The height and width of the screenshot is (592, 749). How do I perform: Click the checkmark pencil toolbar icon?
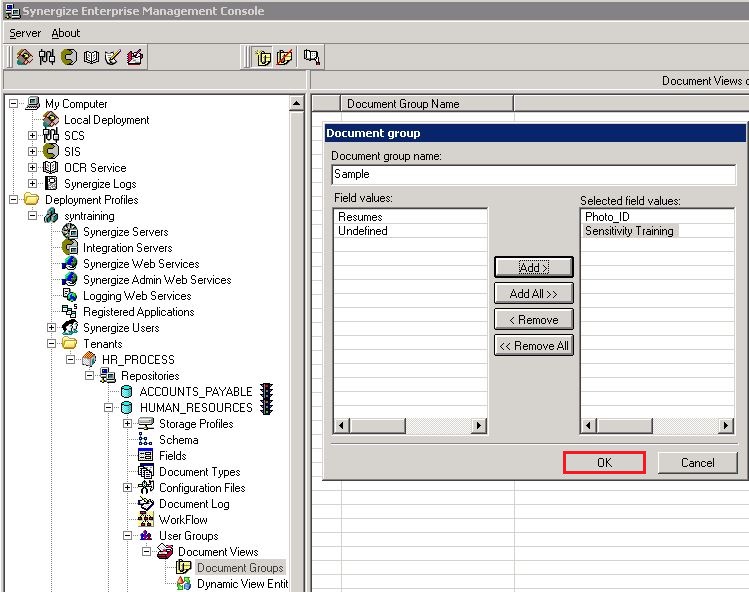tap(112, 57)
